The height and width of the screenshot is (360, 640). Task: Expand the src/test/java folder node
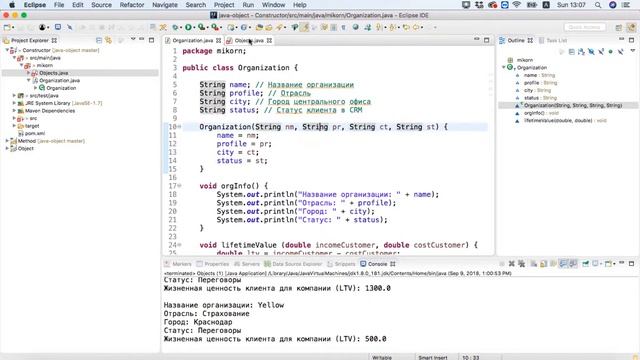coord(14,96)
